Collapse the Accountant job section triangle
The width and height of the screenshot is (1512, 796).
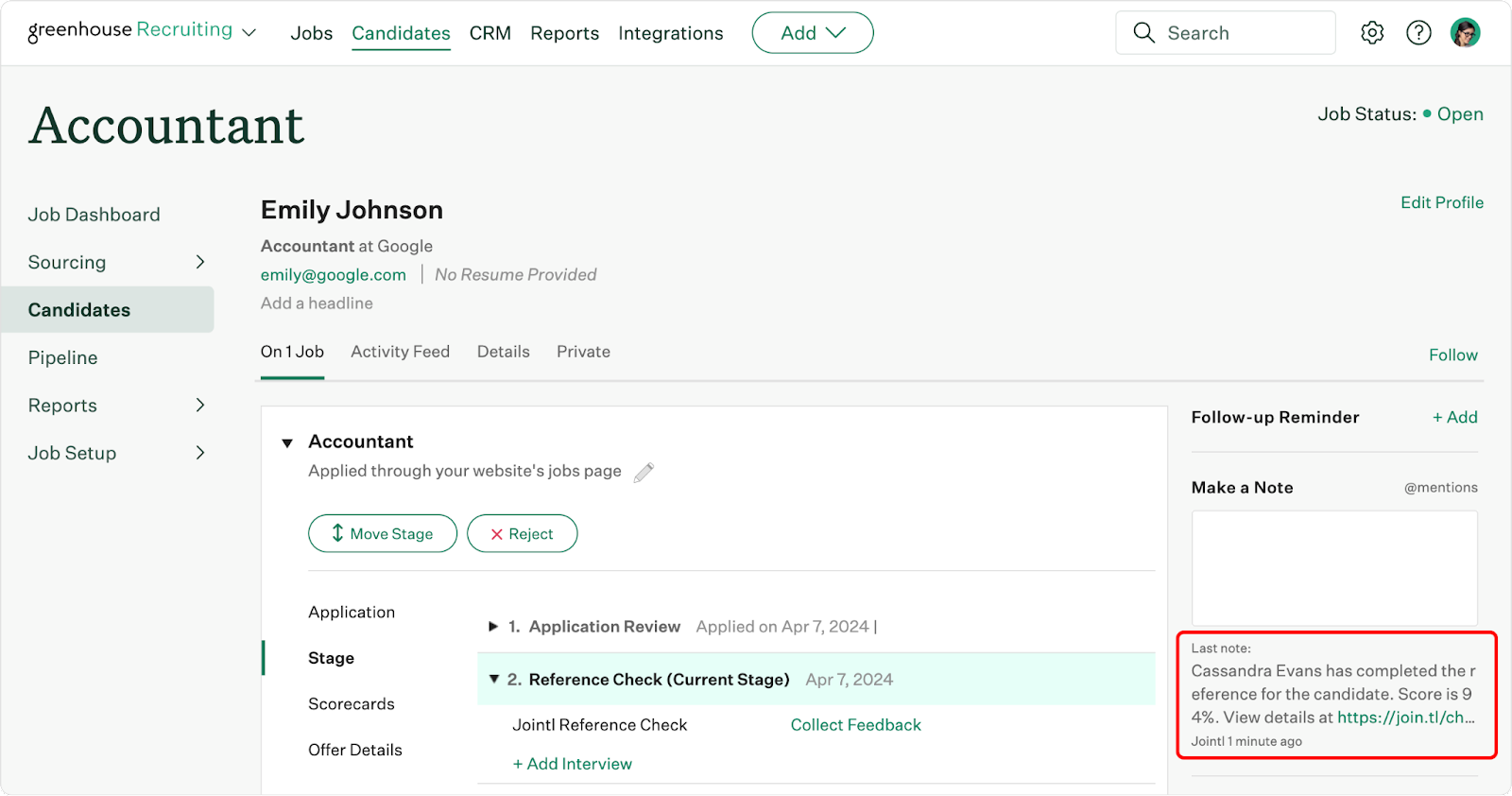coord(287,443)
